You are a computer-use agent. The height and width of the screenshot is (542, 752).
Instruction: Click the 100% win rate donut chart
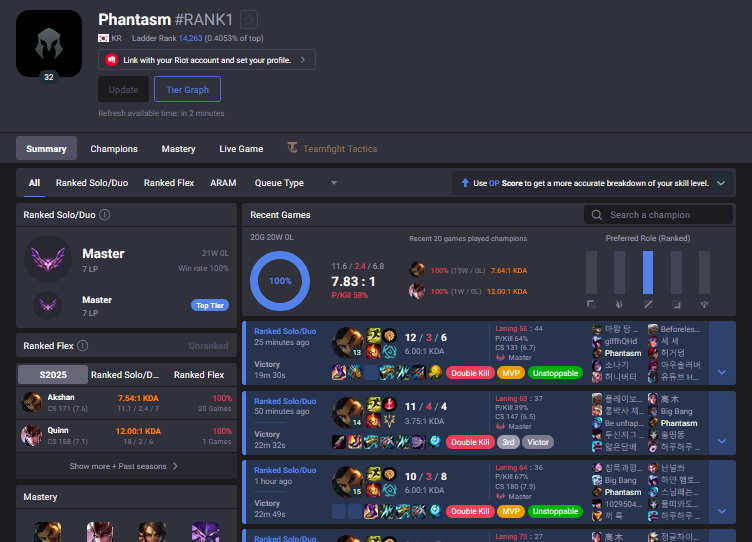[280, 281]
